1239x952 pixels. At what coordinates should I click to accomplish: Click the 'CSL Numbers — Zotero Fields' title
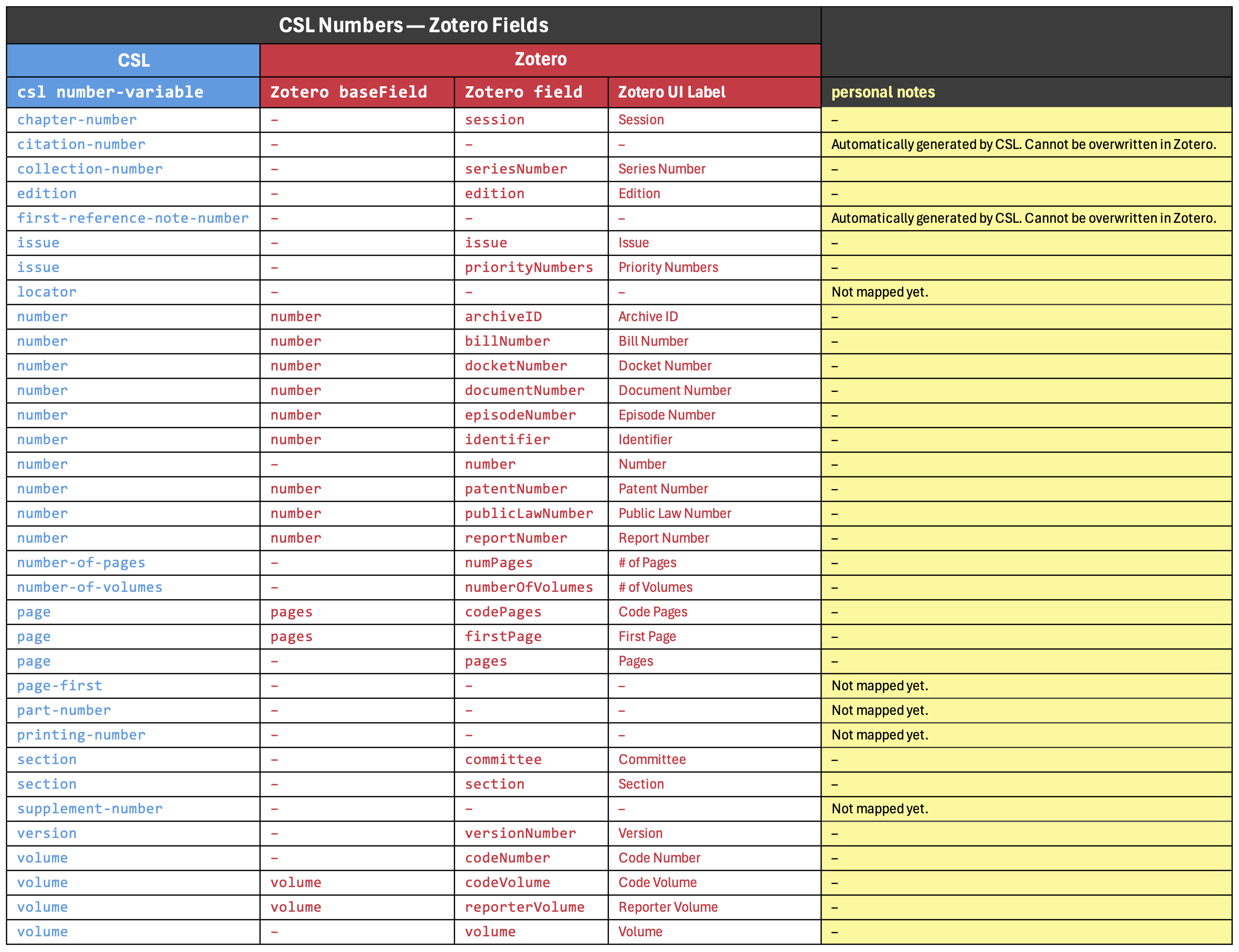pos(413,25)
